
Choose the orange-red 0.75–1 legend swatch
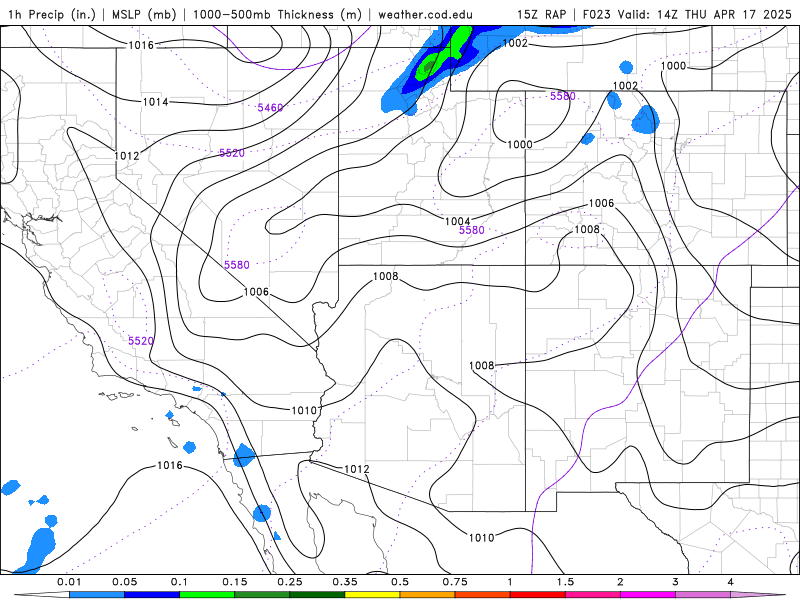pyautogui.click(x=483, y=595)
